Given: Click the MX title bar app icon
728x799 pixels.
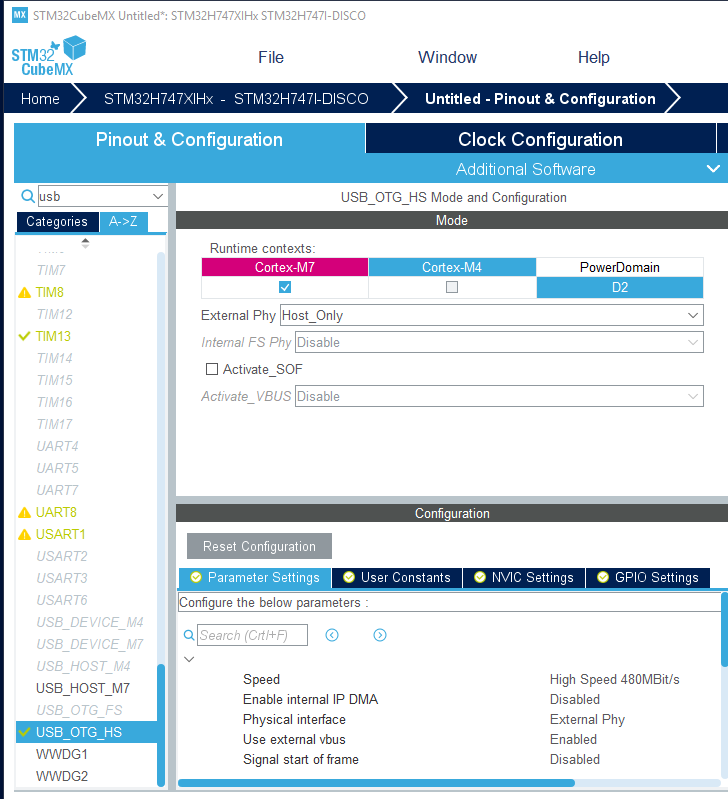Looking at the screenshot, I should coord(19,15).
